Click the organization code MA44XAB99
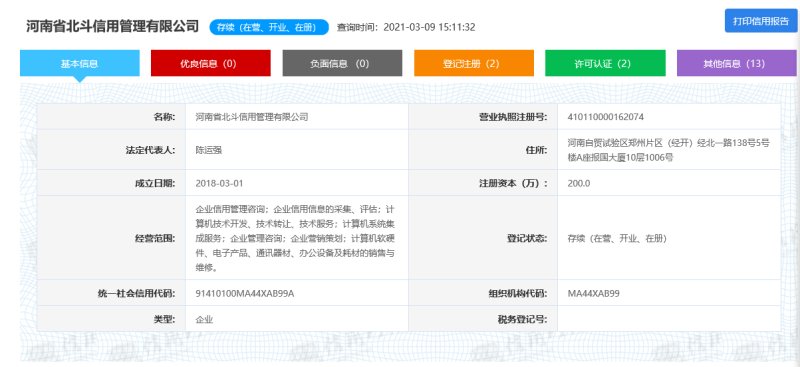 click(593, 293)
